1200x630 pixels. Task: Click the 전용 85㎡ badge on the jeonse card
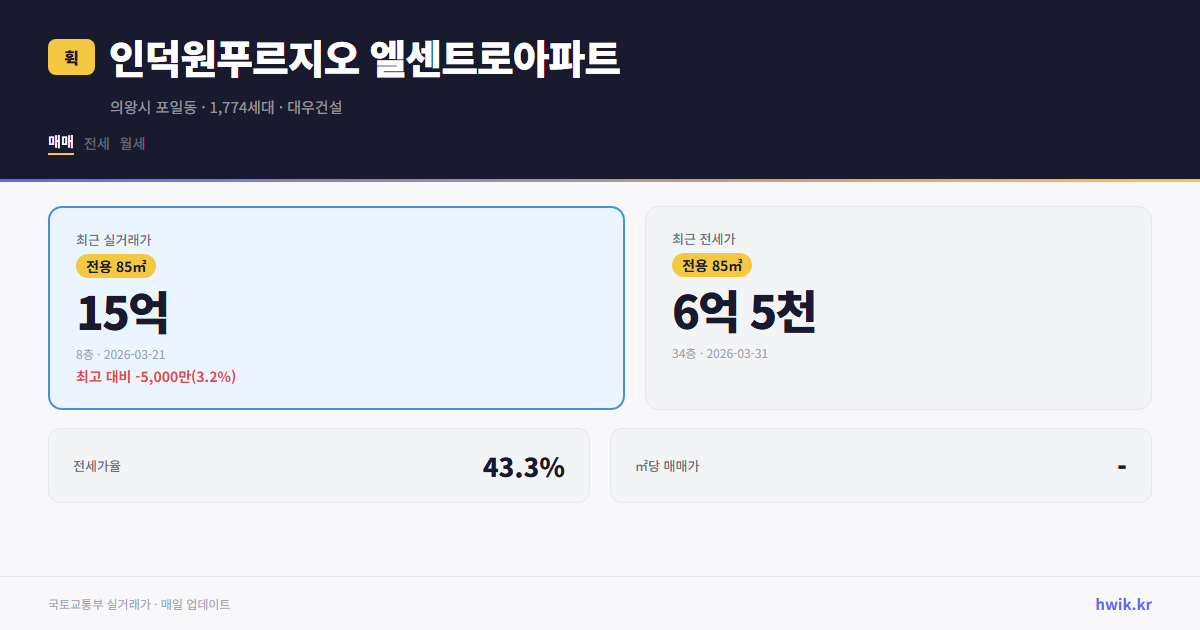[x=712, y=266]
